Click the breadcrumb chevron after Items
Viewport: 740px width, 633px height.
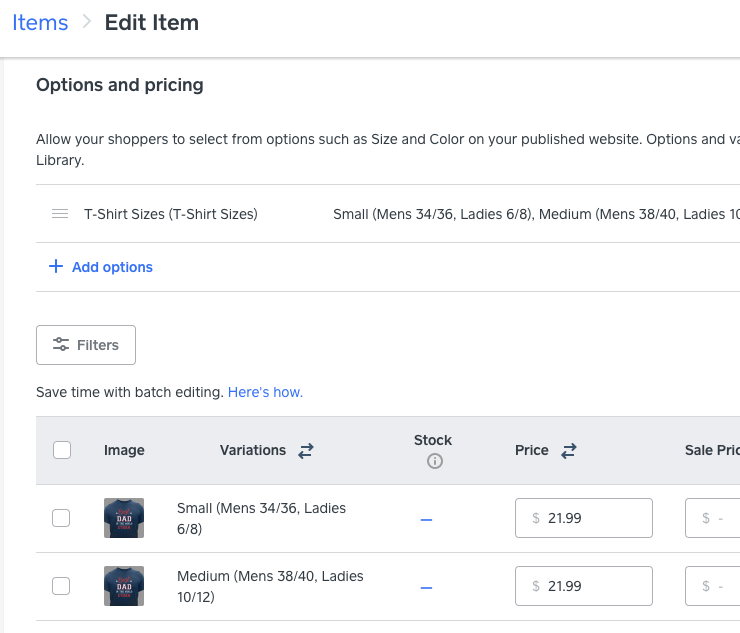pos(87,23)
